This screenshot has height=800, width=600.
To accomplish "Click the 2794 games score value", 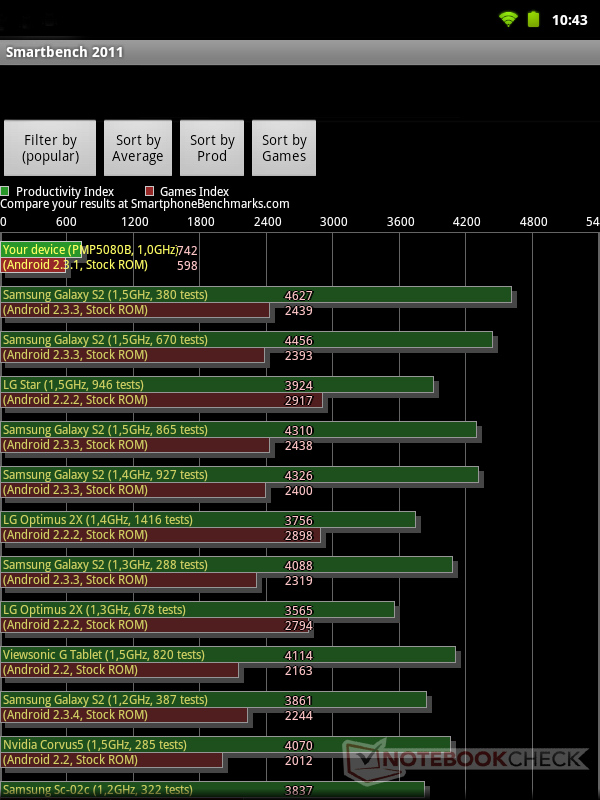I will click(x=298, y=625).
